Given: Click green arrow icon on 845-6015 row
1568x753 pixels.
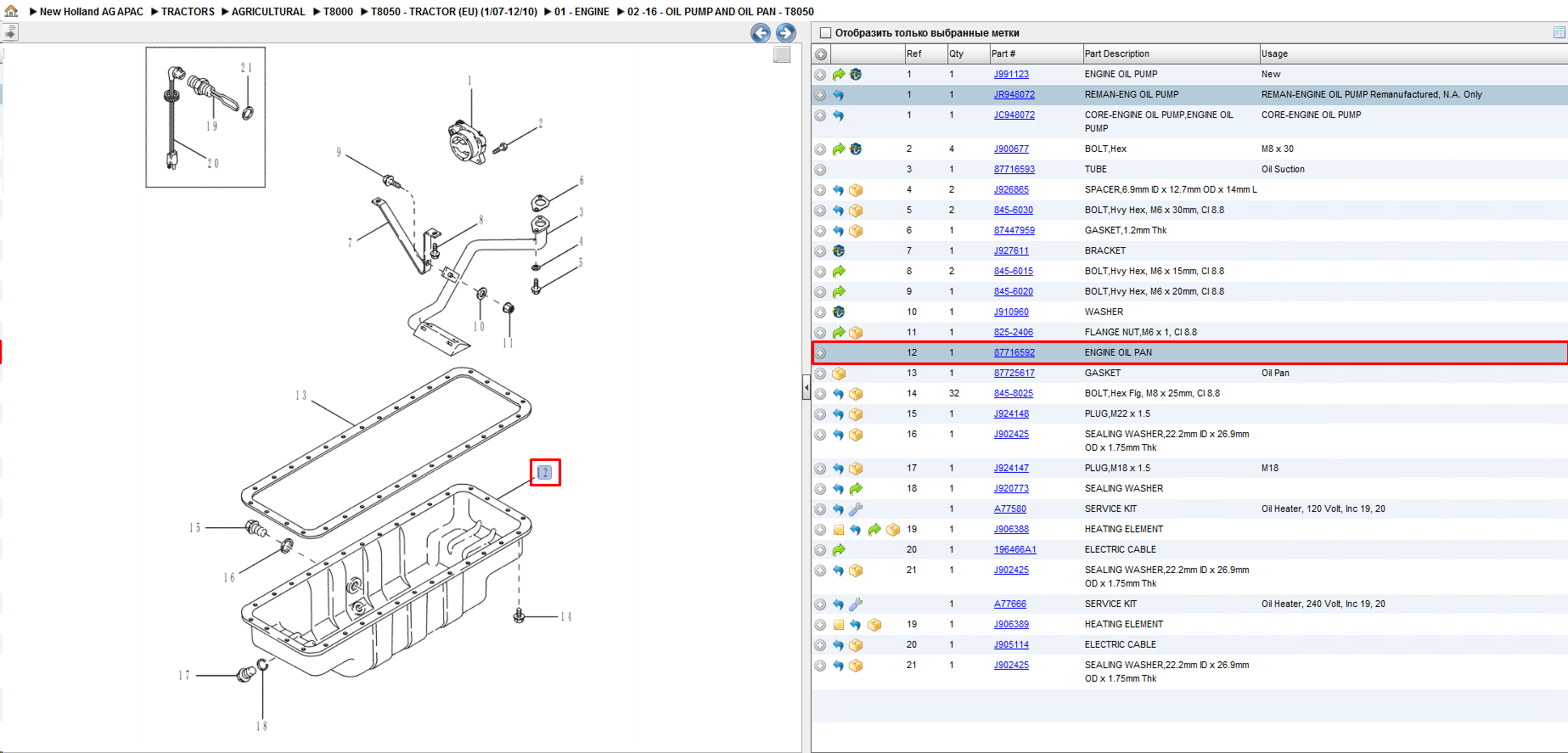Looking at the screenshot, I should pos(839,272).
